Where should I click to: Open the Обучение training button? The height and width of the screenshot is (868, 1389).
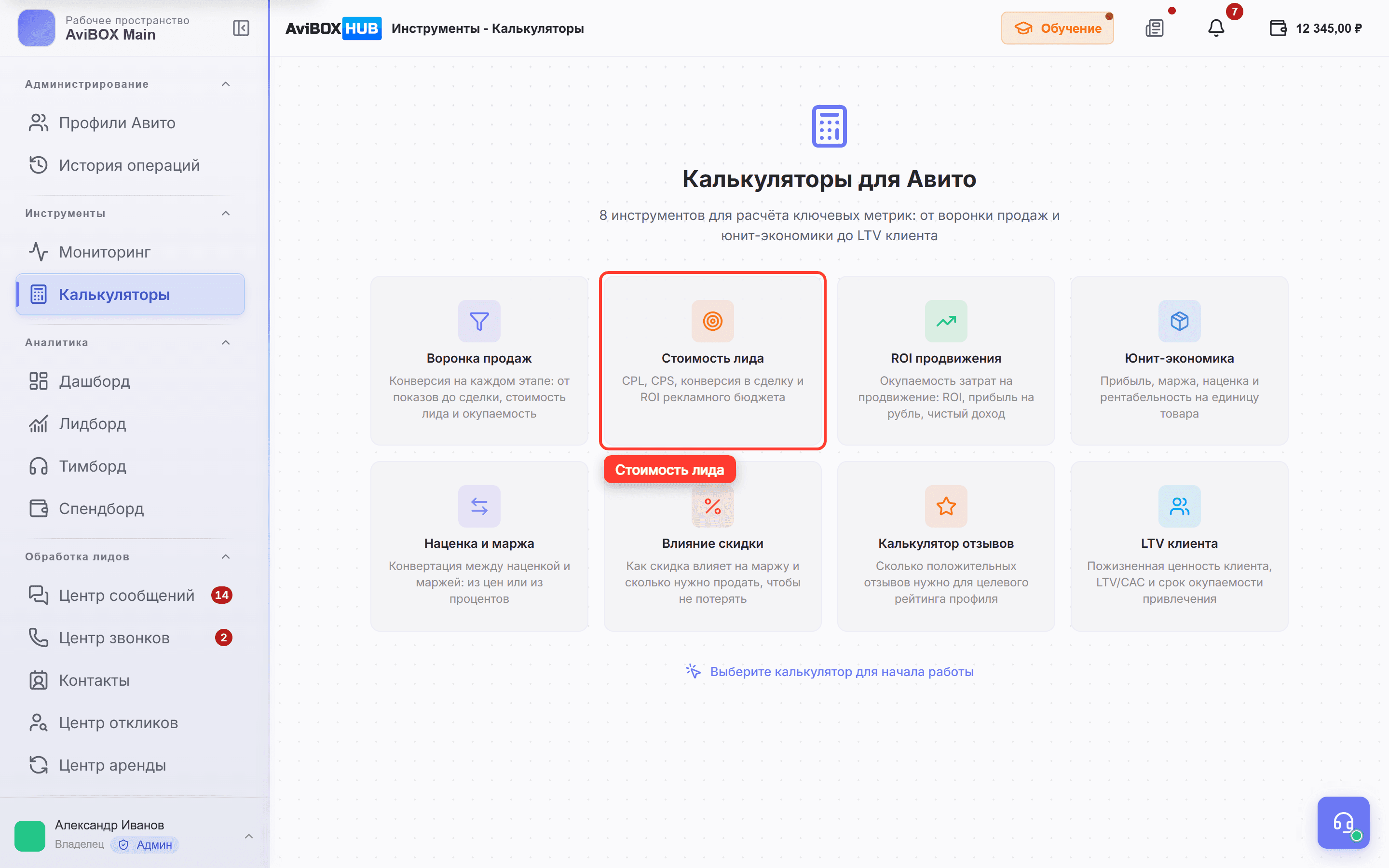pyautogui.click(x=1057, y=28)
